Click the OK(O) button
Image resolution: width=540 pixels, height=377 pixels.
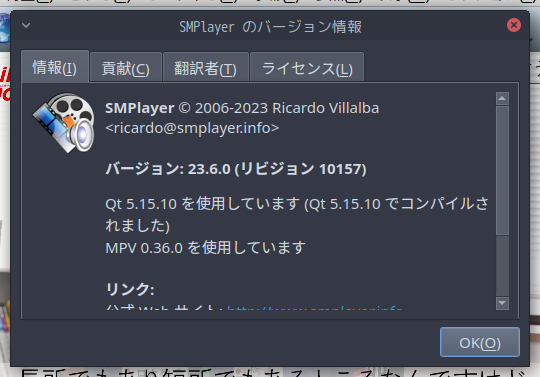pyautogui.click(x=480, y=342)
